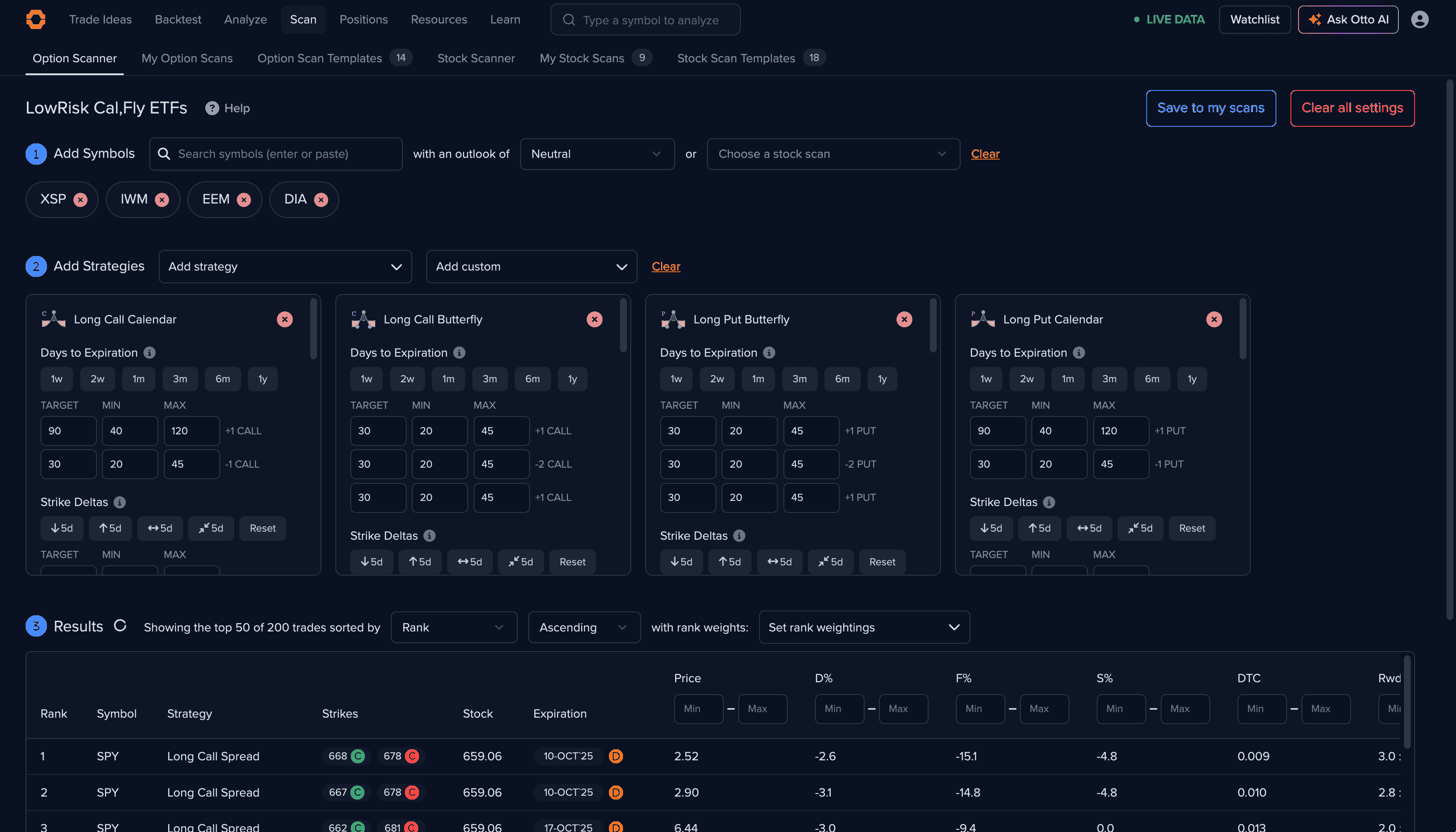
Task: Switch to the Option Scan Templates tab
Action: tap(334, 58)
